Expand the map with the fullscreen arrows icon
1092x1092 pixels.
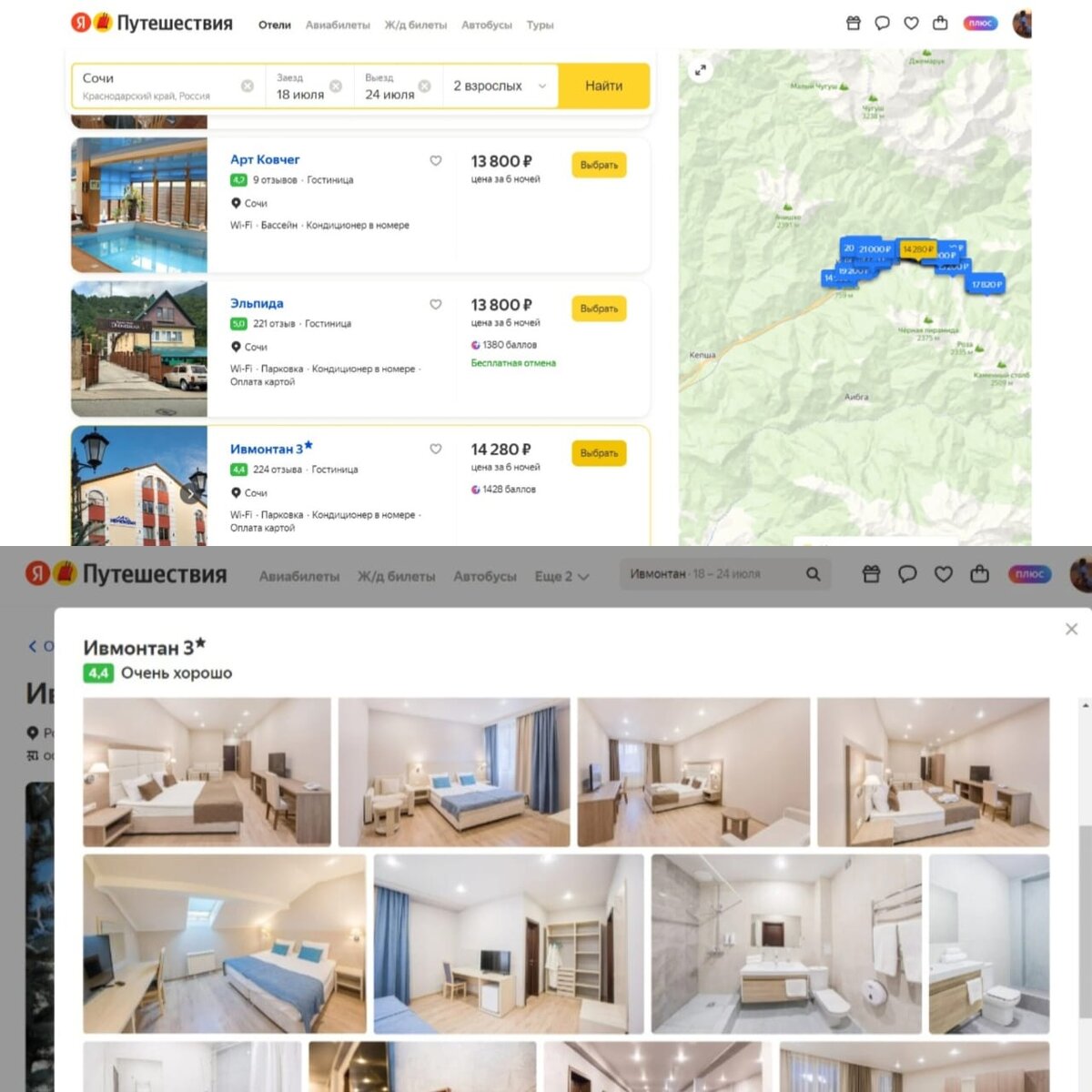[701, 68]
